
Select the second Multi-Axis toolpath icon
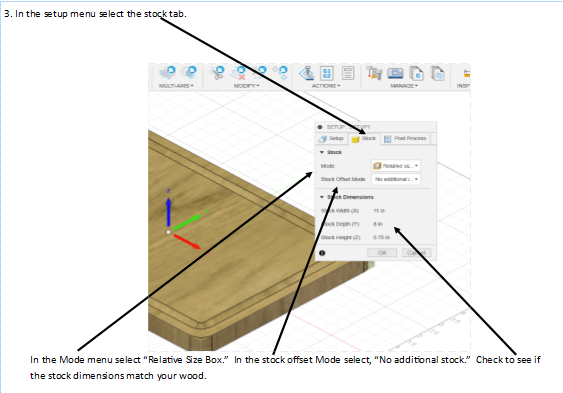click(x=189, y=73)
